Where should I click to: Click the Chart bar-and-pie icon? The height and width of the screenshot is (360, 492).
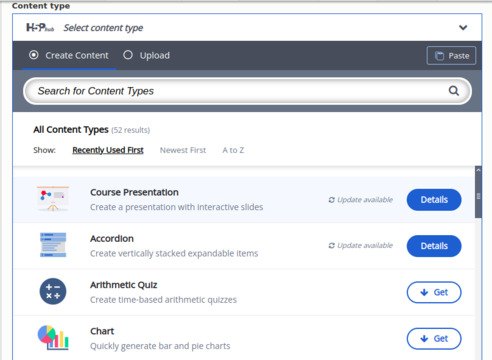(53, 338)
